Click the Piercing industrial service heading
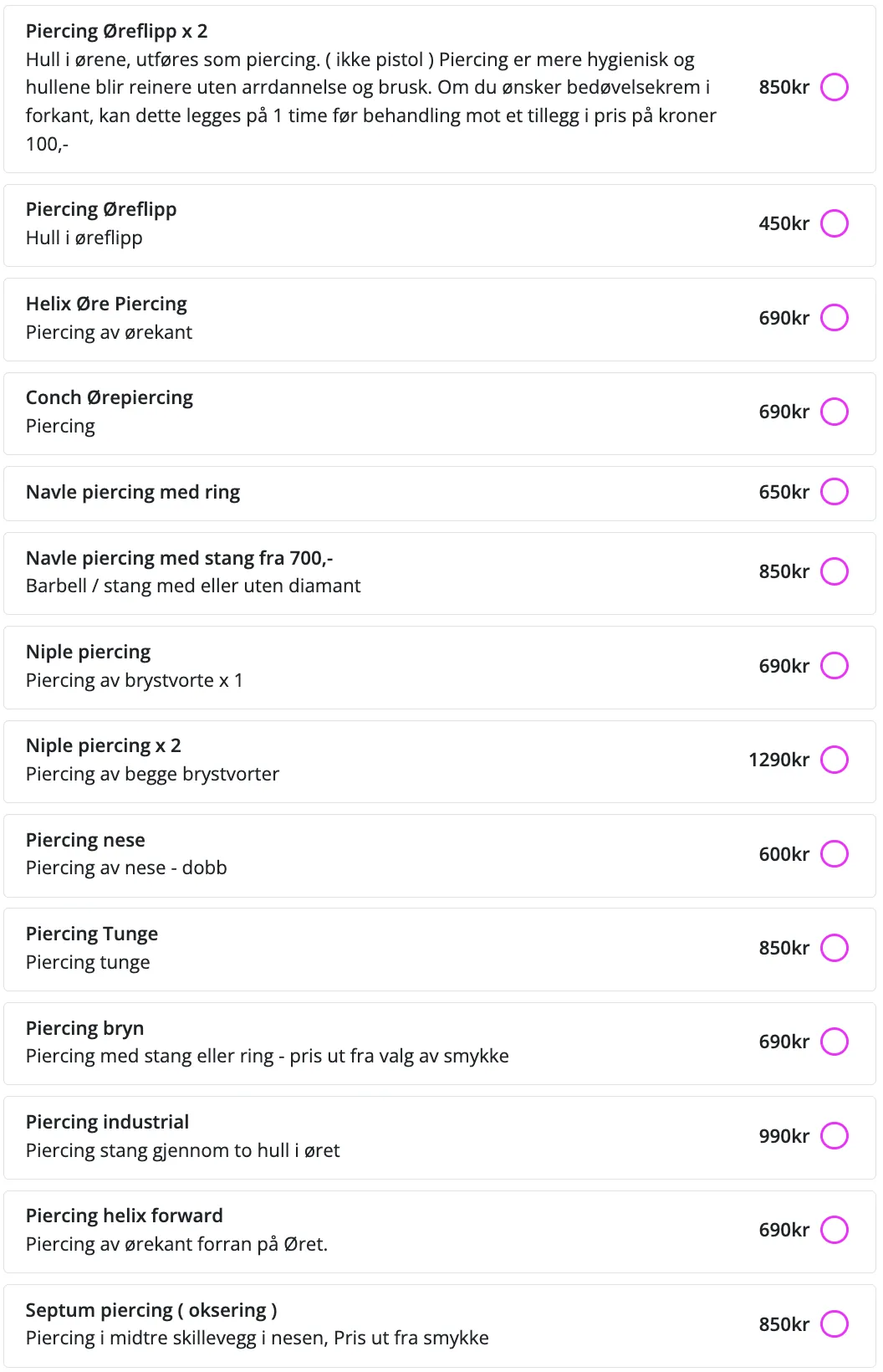Image resolution: width=883 pixels, height=1372 pixels. (107, 1122)
